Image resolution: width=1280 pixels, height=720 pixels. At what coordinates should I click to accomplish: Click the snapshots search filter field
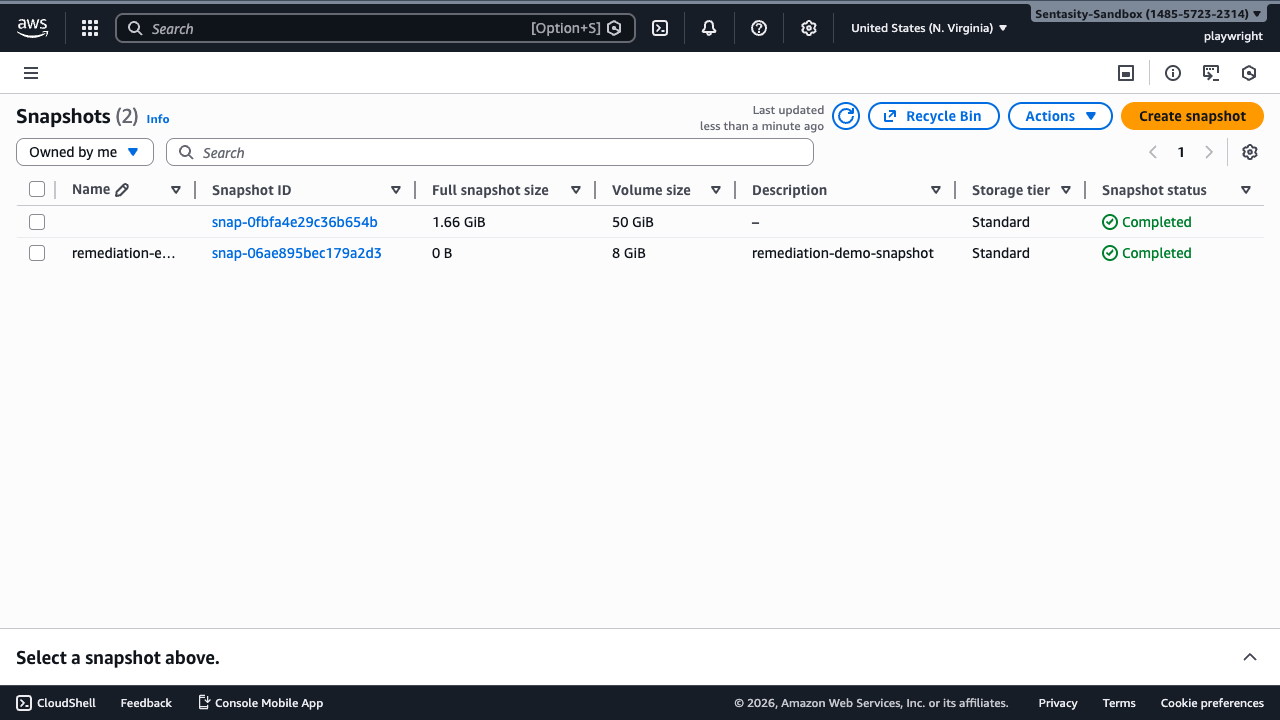(490, 152)
